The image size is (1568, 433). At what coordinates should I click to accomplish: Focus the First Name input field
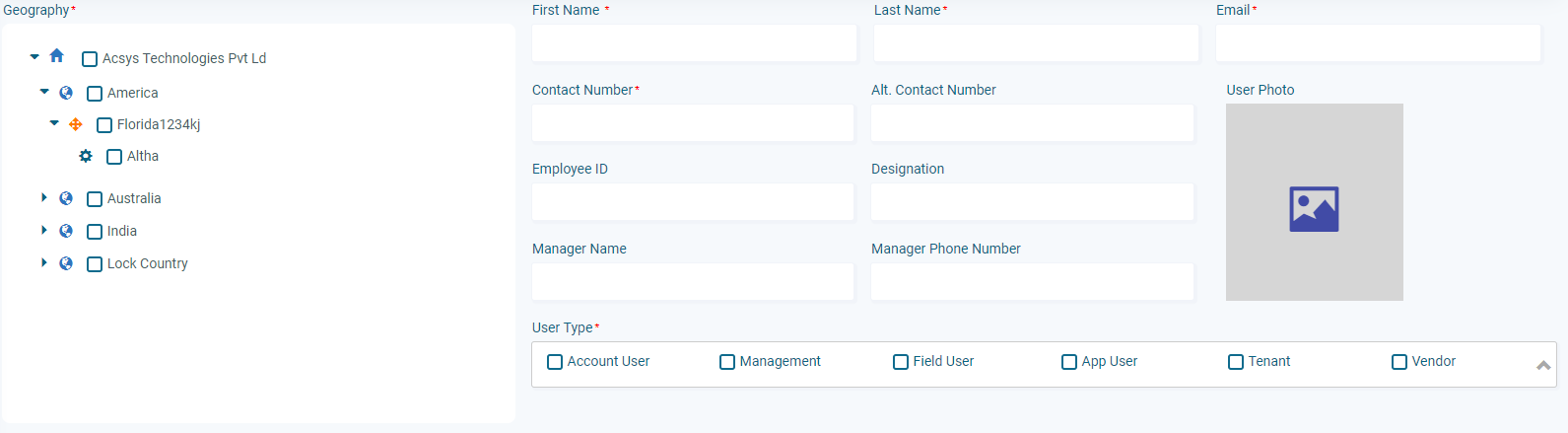click(694, 43)
